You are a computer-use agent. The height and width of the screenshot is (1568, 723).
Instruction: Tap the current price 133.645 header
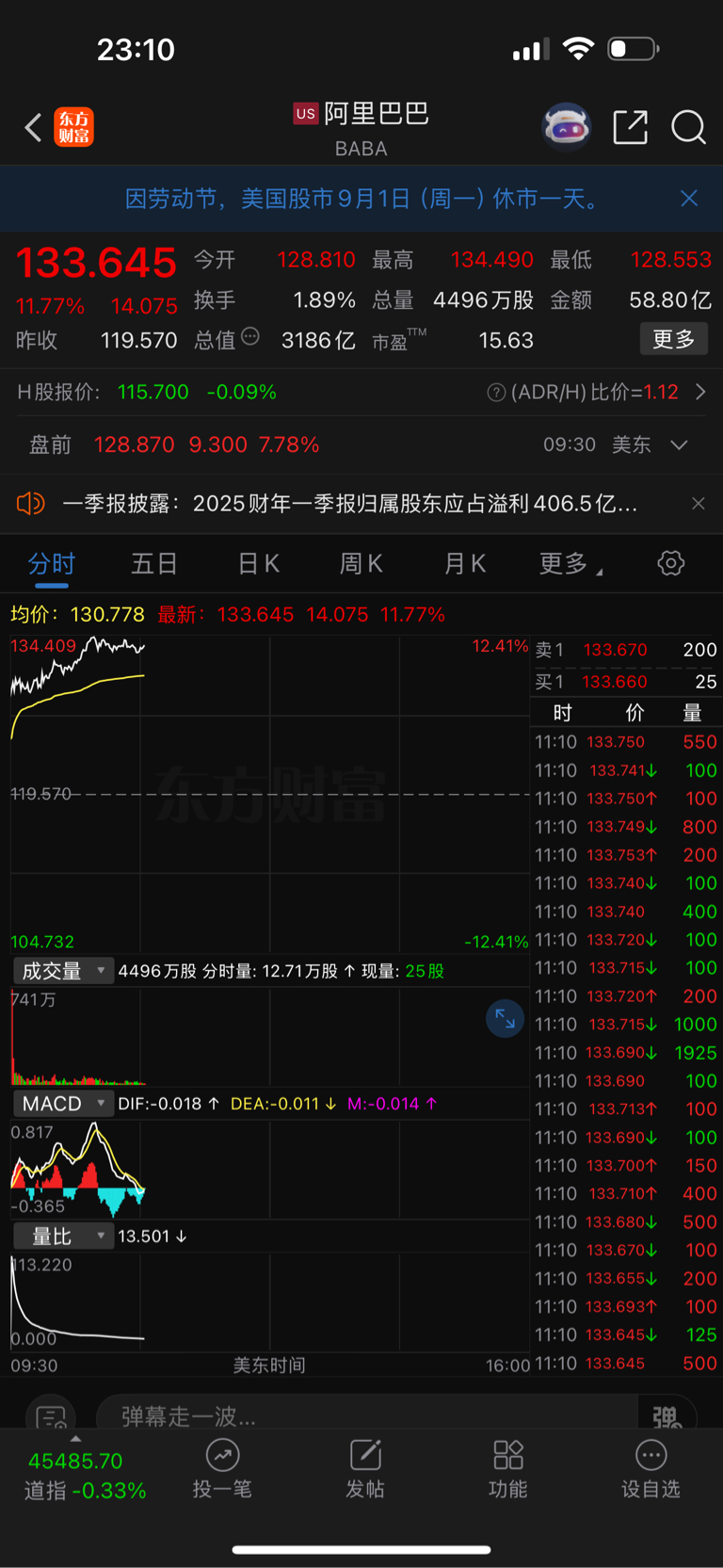(x=96, y=263)
